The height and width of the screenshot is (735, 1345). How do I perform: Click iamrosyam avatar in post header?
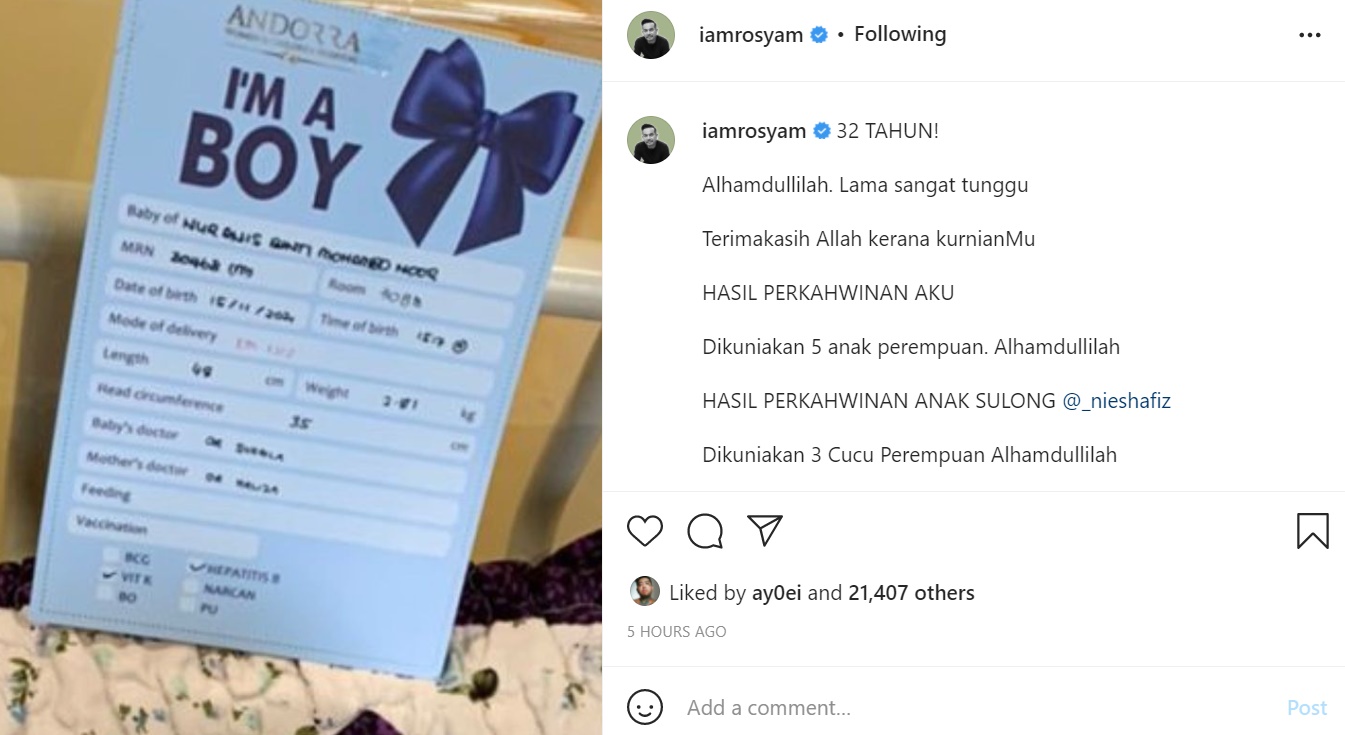click(651, 35)
